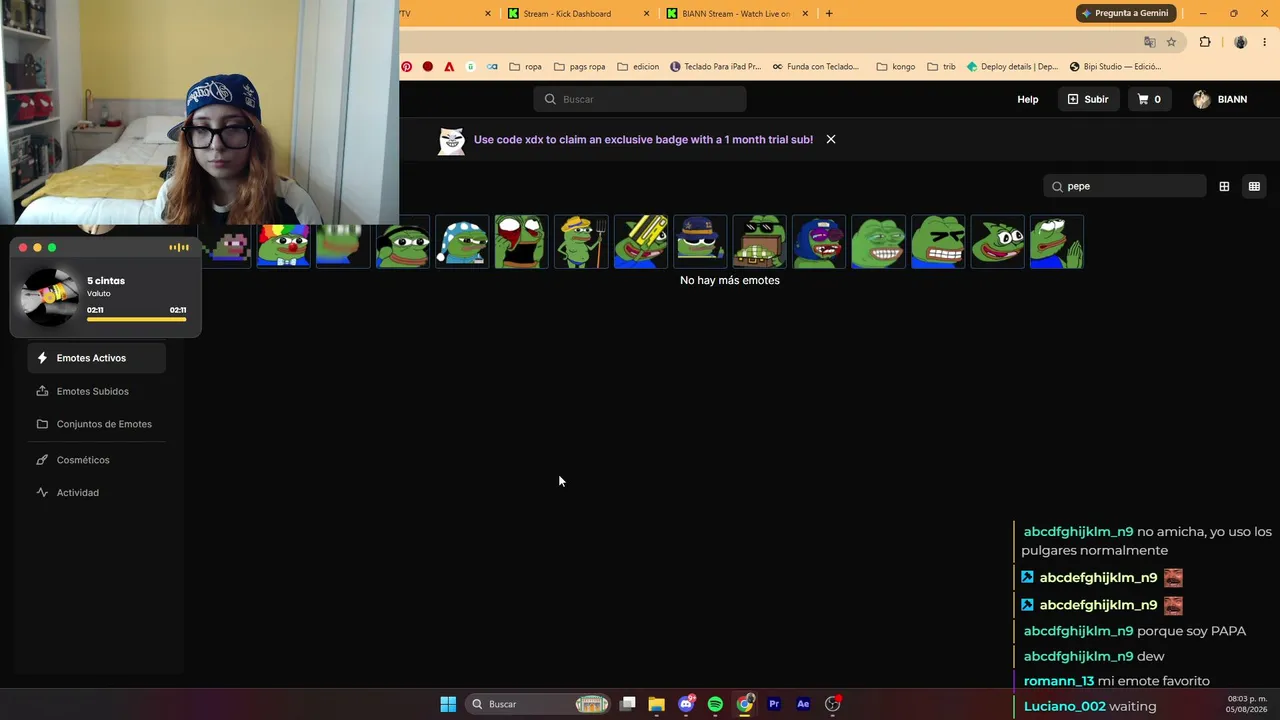This screenshot has width=1280, height=720.
Task: Open the 'edicion' bookmarks folder
Action: click(638, 67)
